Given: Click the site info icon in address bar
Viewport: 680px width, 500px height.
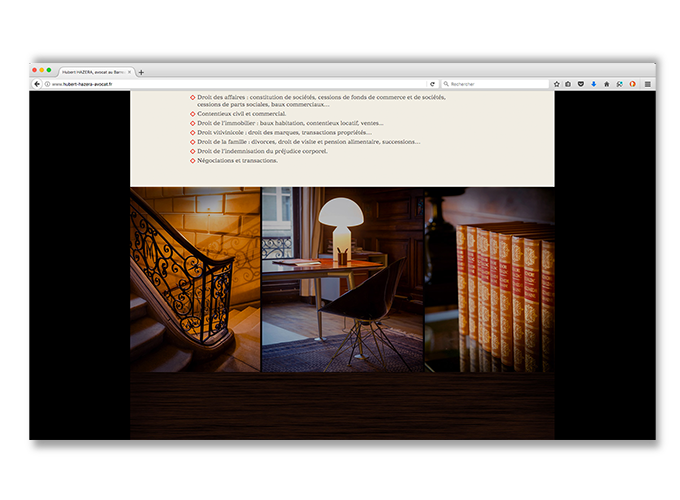Looking at the screenshot, I should 47,84.
